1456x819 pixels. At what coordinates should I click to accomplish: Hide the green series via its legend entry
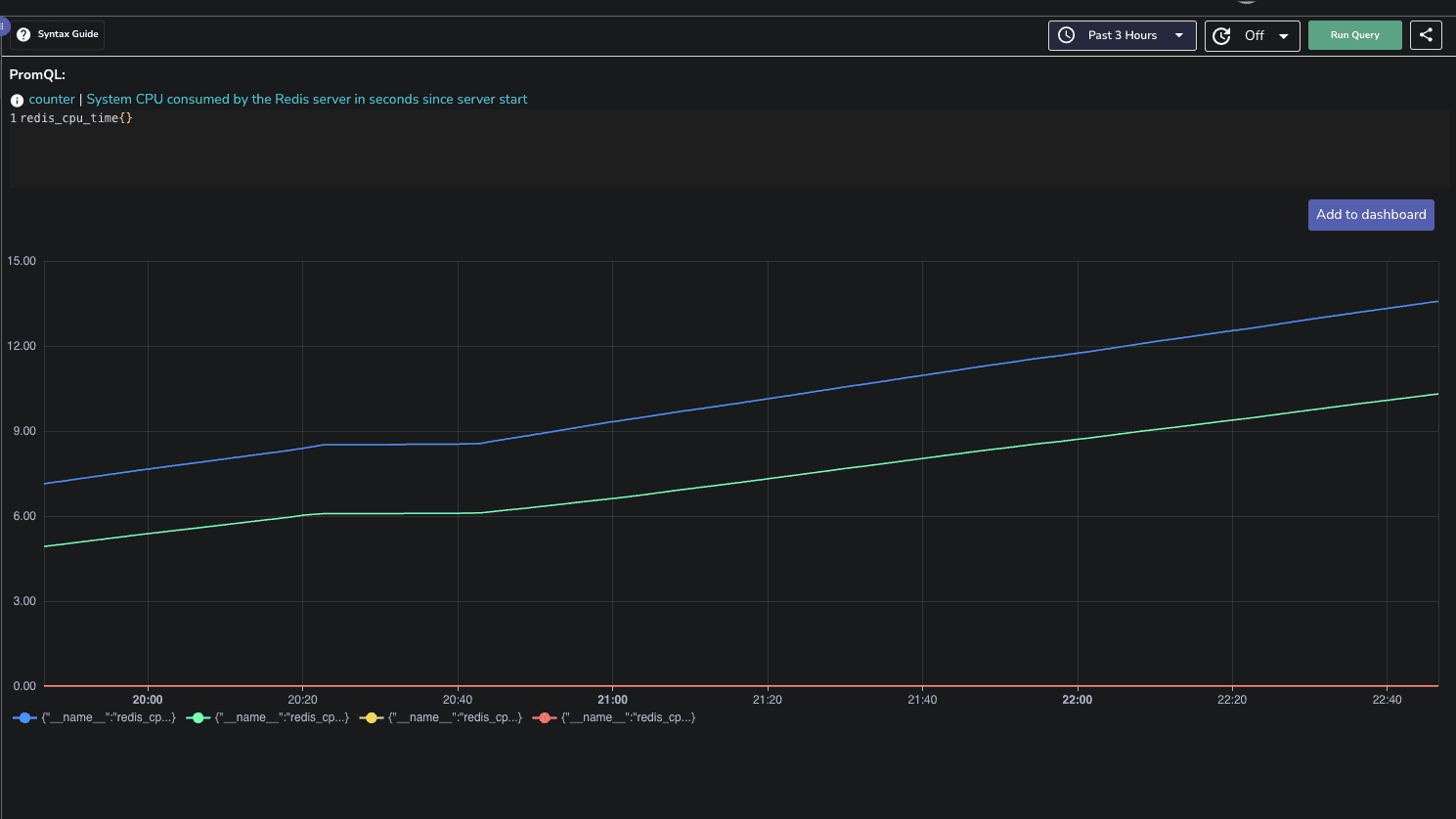coord(268,717)
